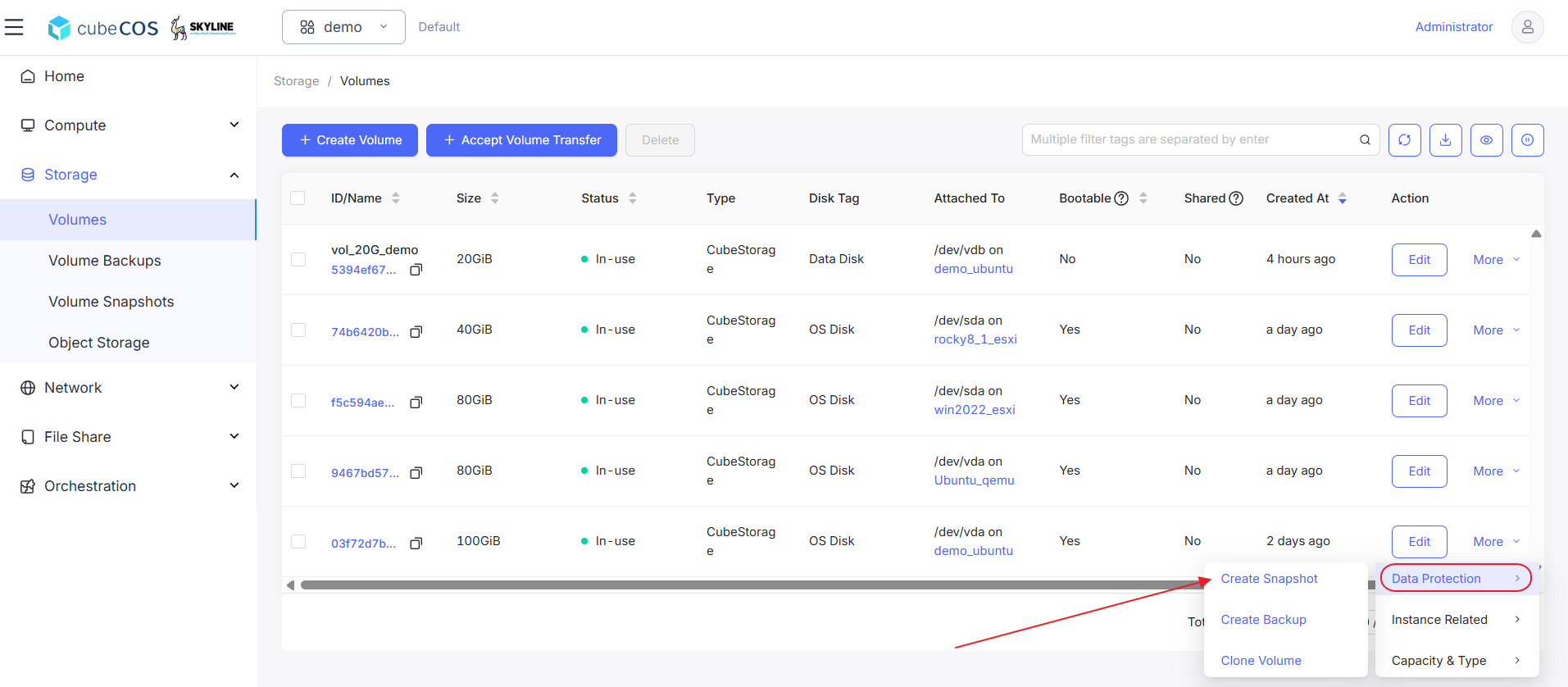This screenshot has height=687, width=1568.
Task: Click the pause auto-refresh icon
Action: pos(1527,140)
